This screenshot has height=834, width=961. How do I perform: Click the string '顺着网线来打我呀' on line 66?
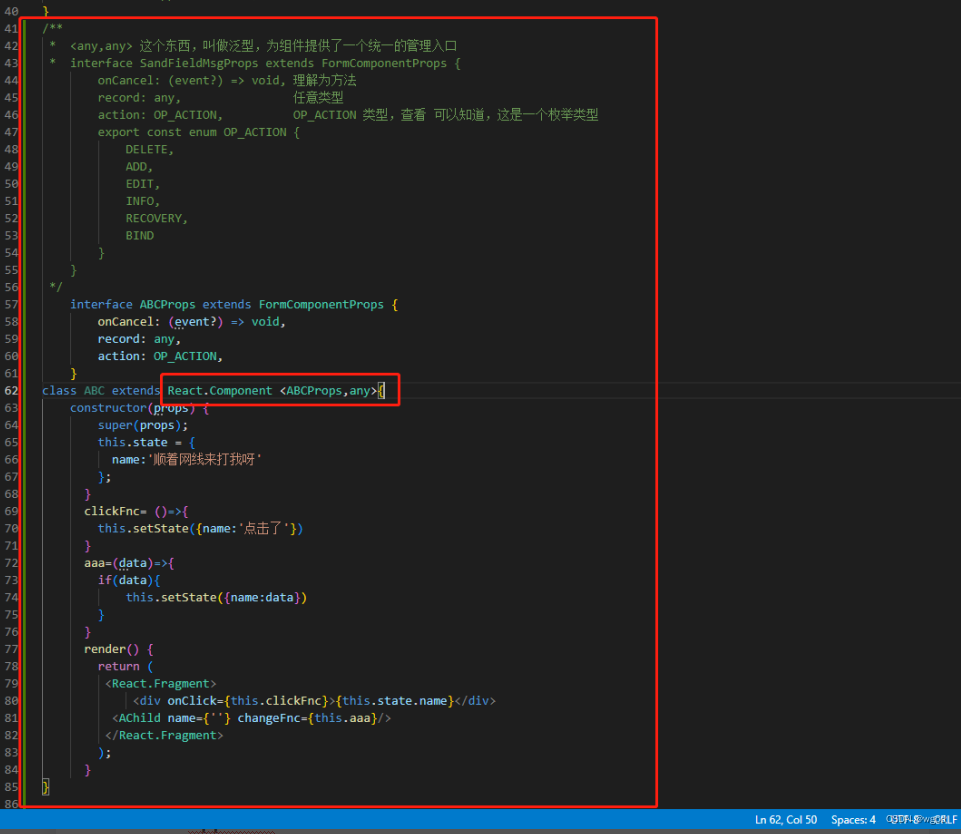pyautogui.click(x=205, y=460)
